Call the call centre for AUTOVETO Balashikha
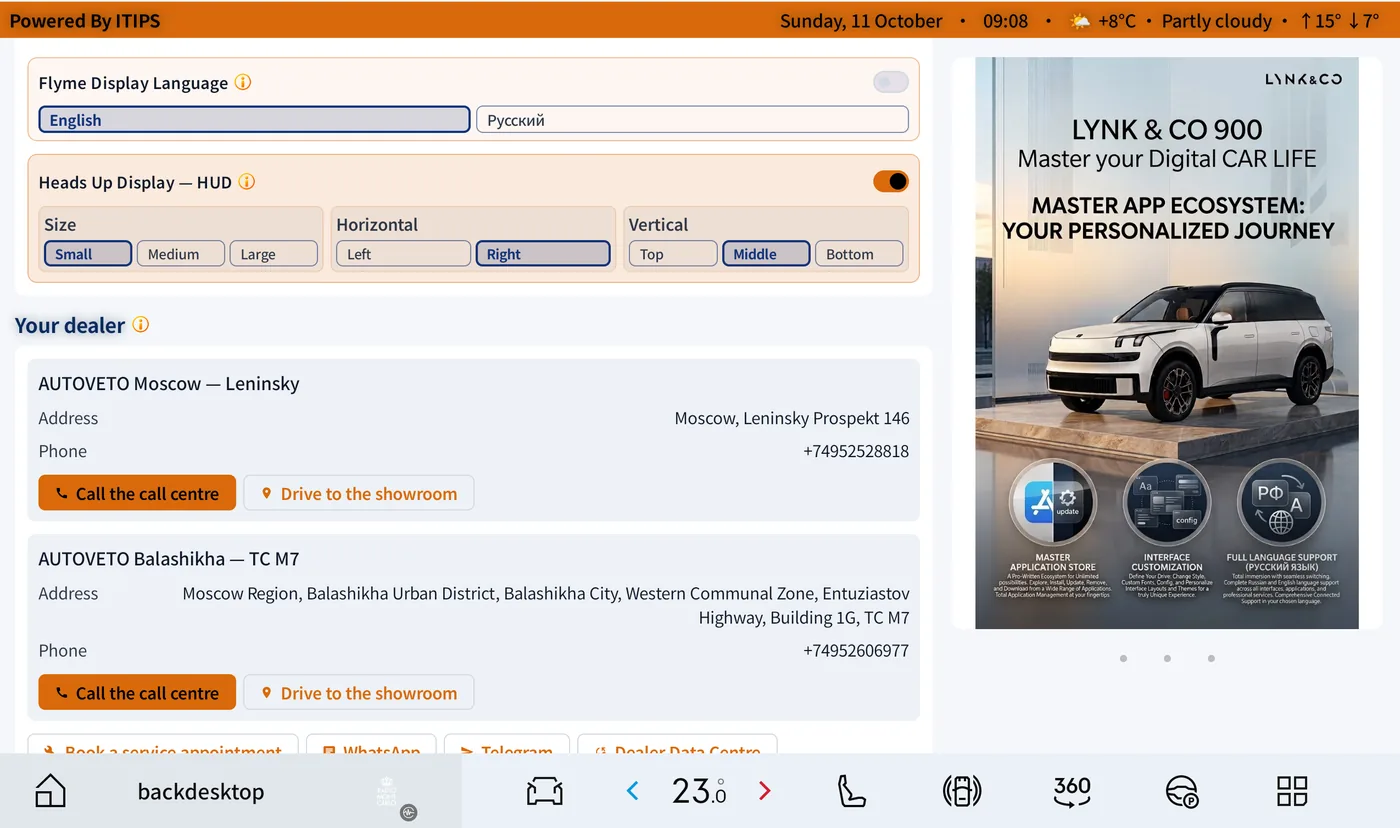The width and height of the screenshot is (1400, 828). 137,693
